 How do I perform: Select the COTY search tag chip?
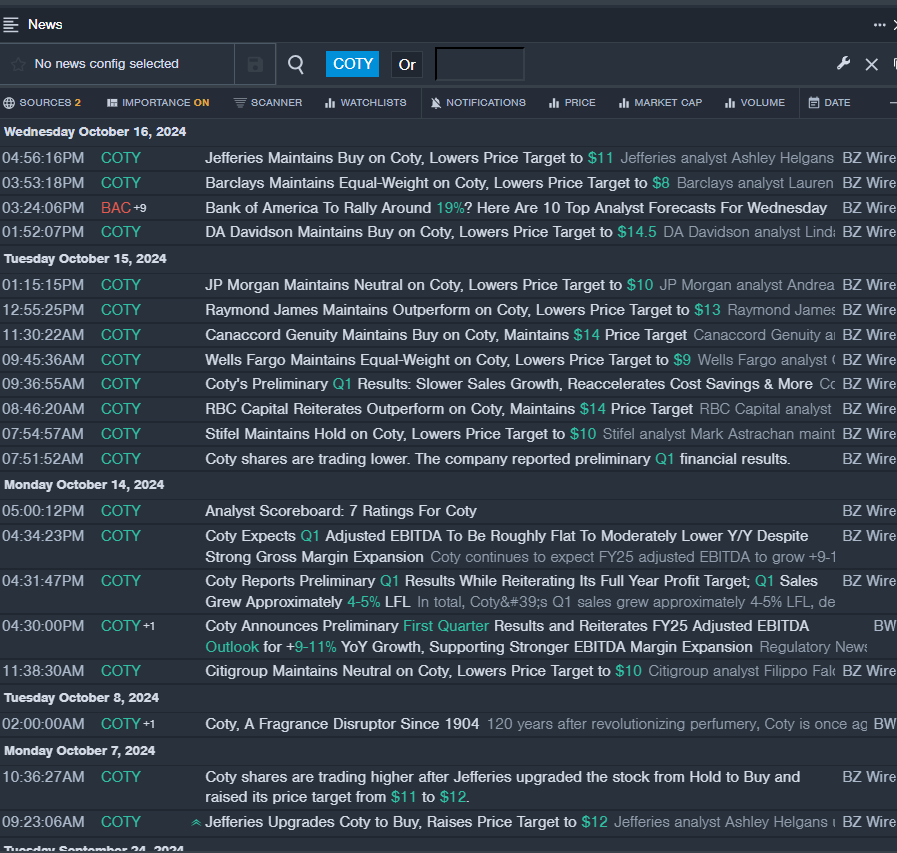(x=353, y=64)
